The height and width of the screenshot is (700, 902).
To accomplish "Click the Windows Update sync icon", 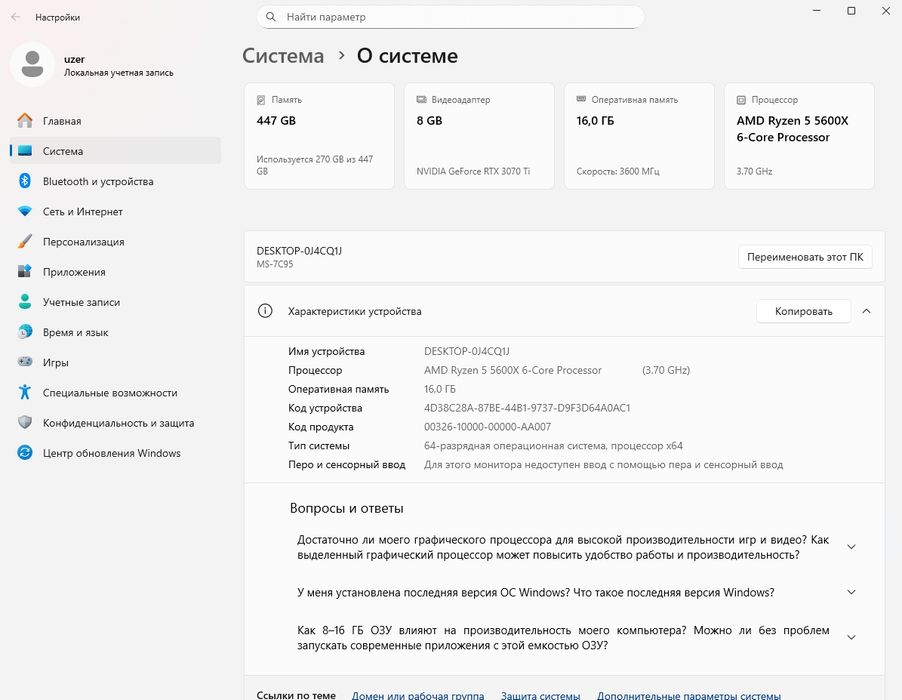I will click(x=25, y=453).
